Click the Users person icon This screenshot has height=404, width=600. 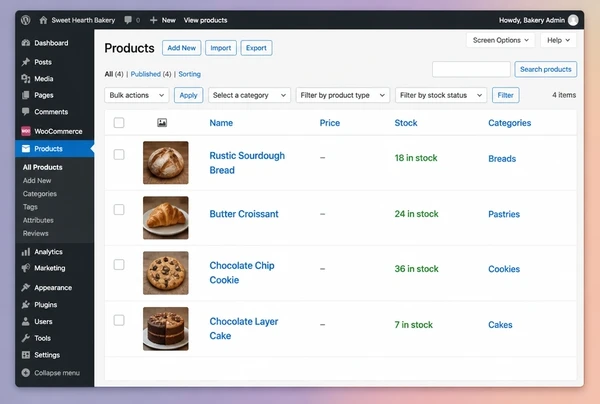[x=26, y=321]
